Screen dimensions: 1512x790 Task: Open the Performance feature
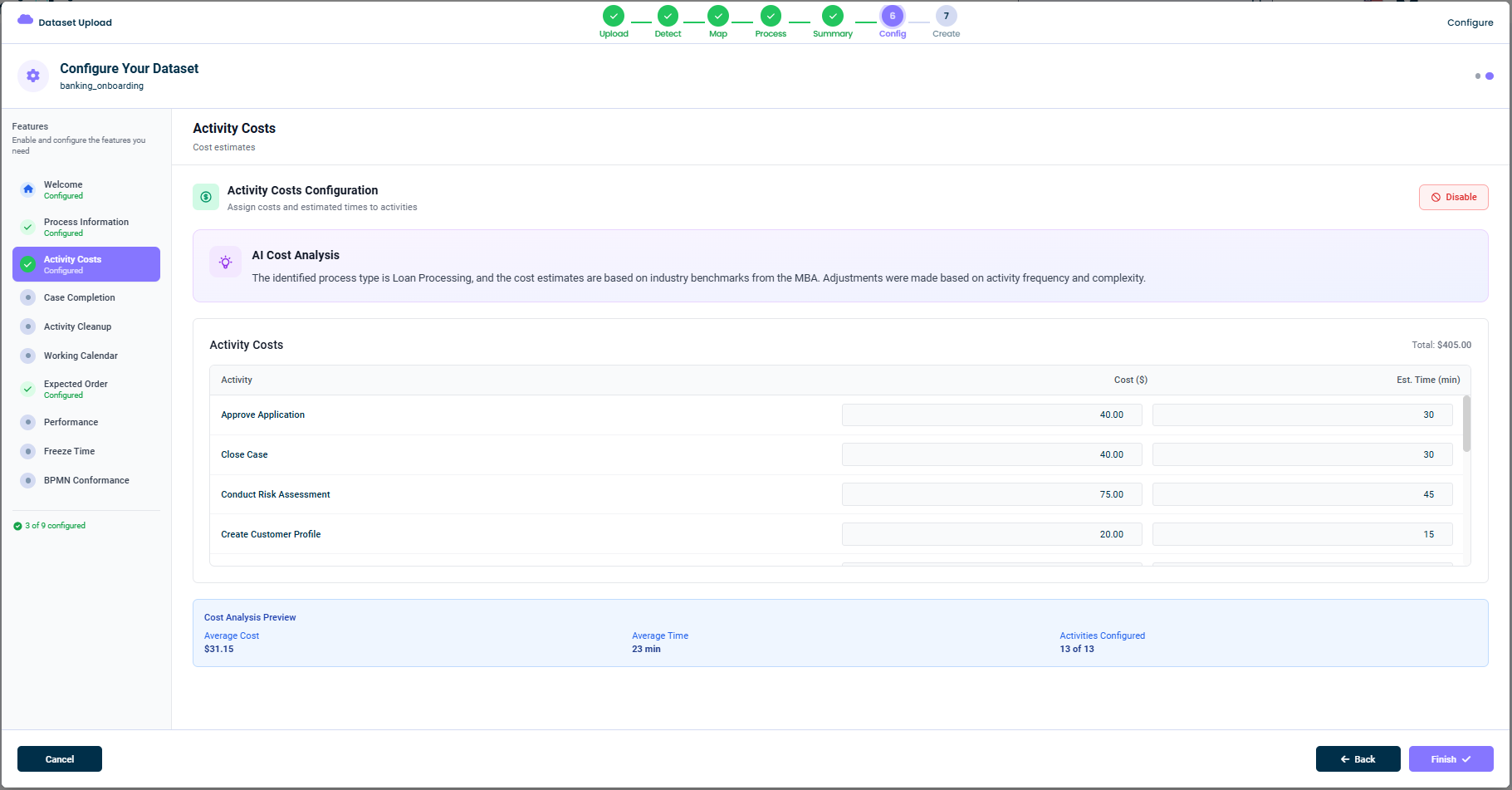click(x=86, y=422)
